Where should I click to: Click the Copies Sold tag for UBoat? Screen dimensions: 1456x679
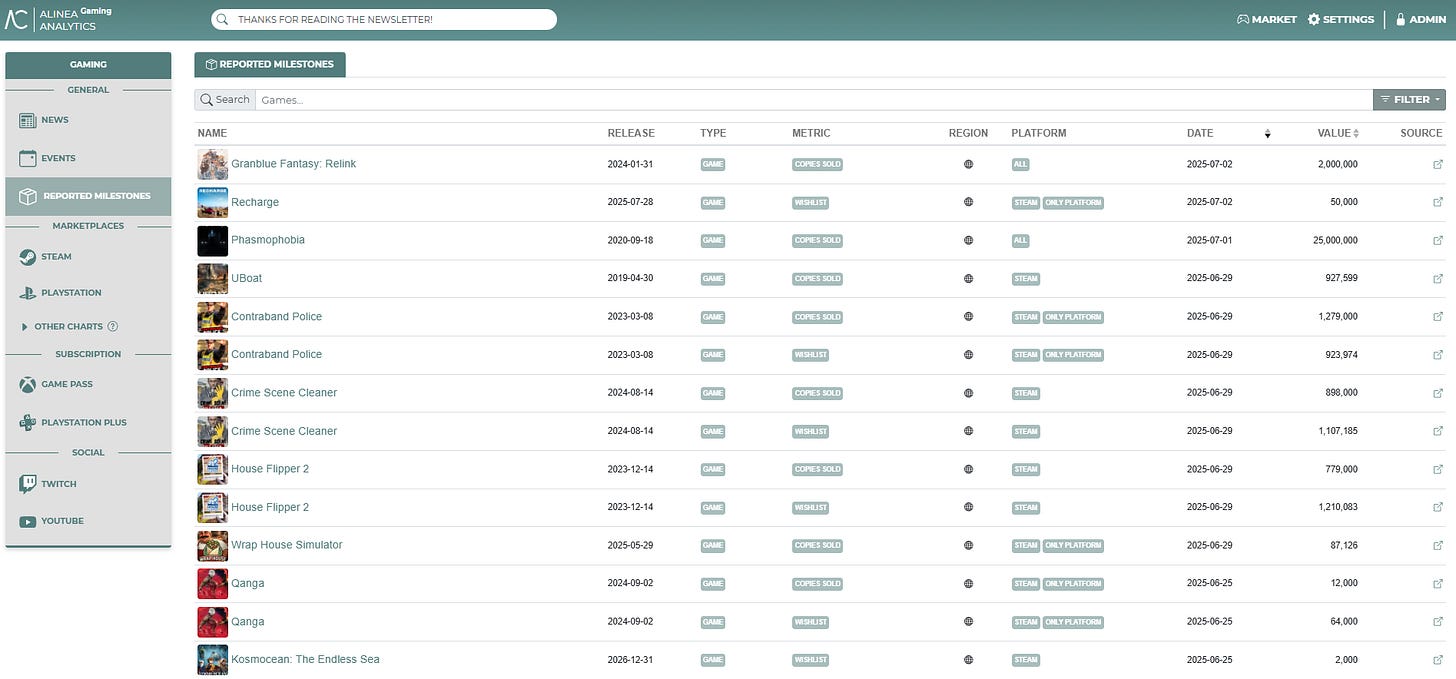point(817,278)
